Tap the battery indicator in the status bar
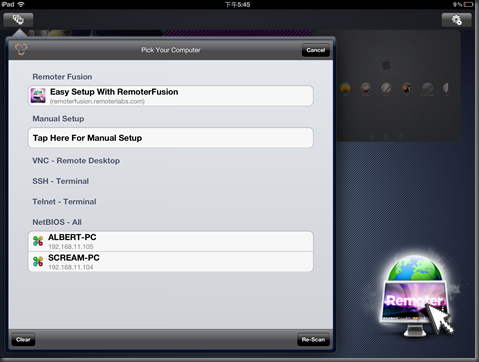This screenshot has width=479, height=362. [469, 4]
